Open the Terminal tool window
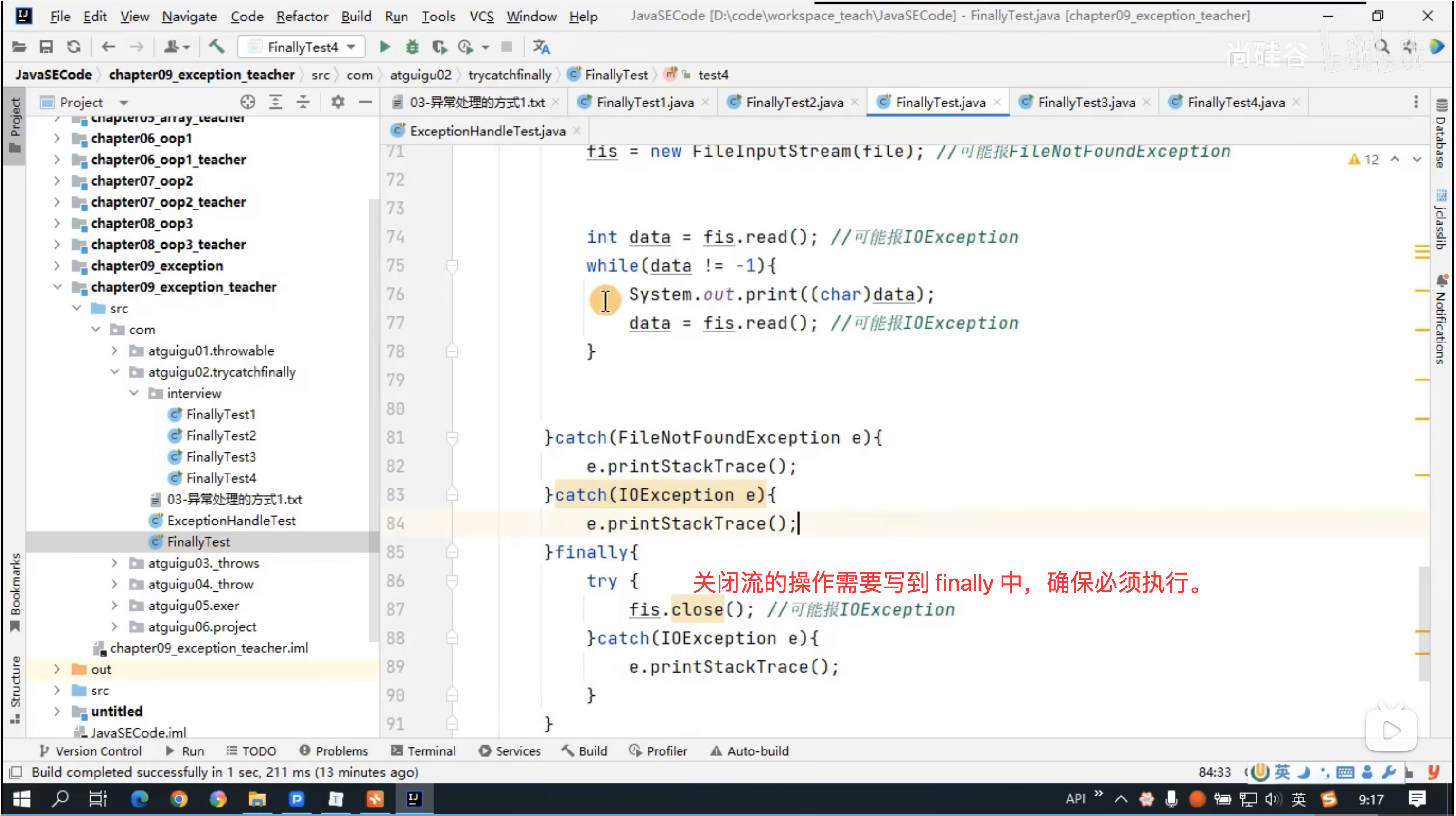The height and width of the screenshot is (816, 1456). click(423, 751)
